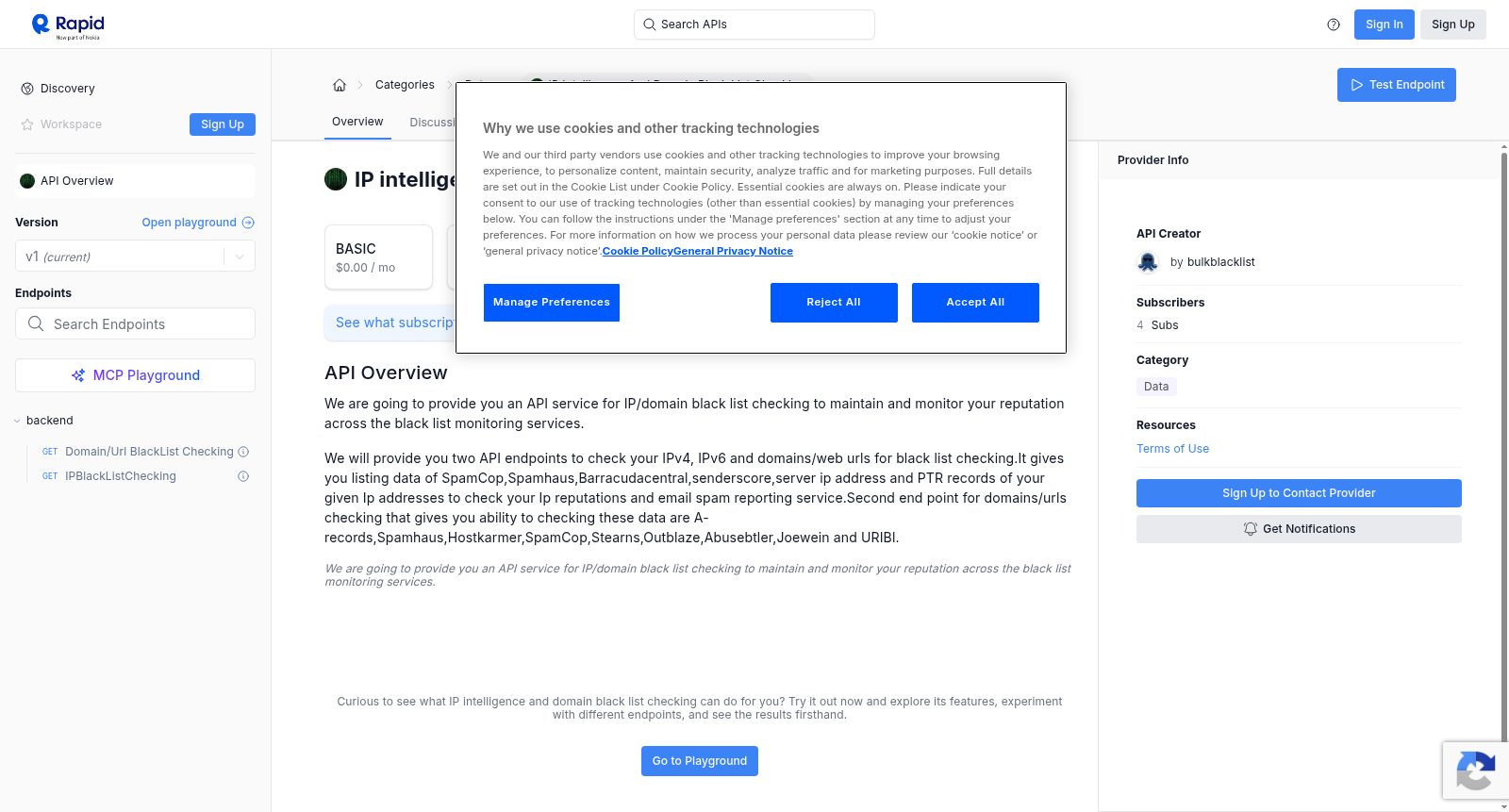Viewport: 1509px width, 812px height.
Task: Open Categories in the breadcrumb
Action: click(405, 85)
